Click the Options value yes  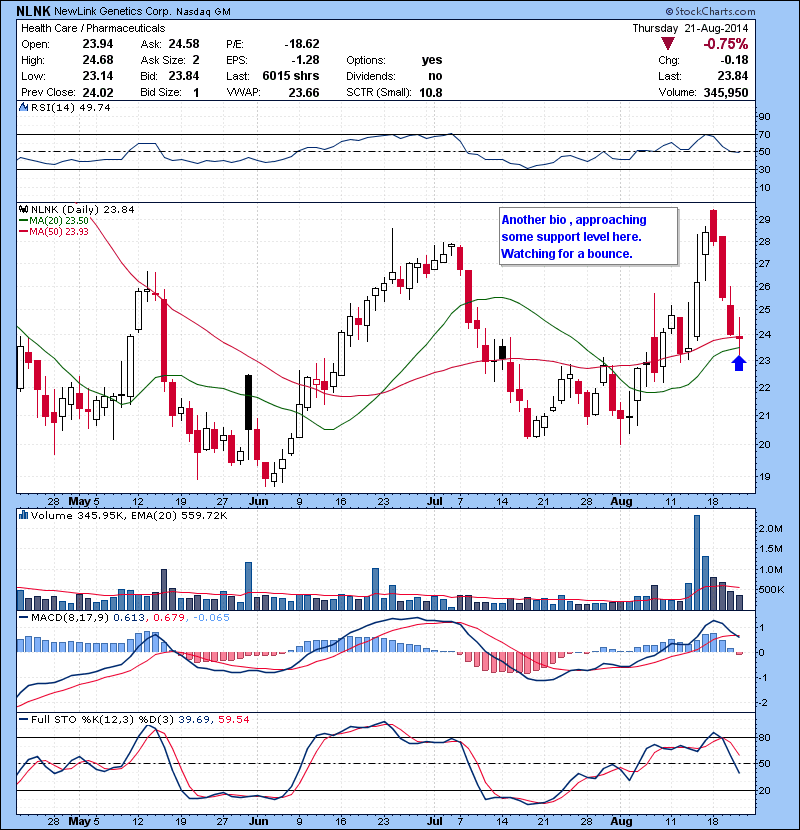[x=432, y=60]
